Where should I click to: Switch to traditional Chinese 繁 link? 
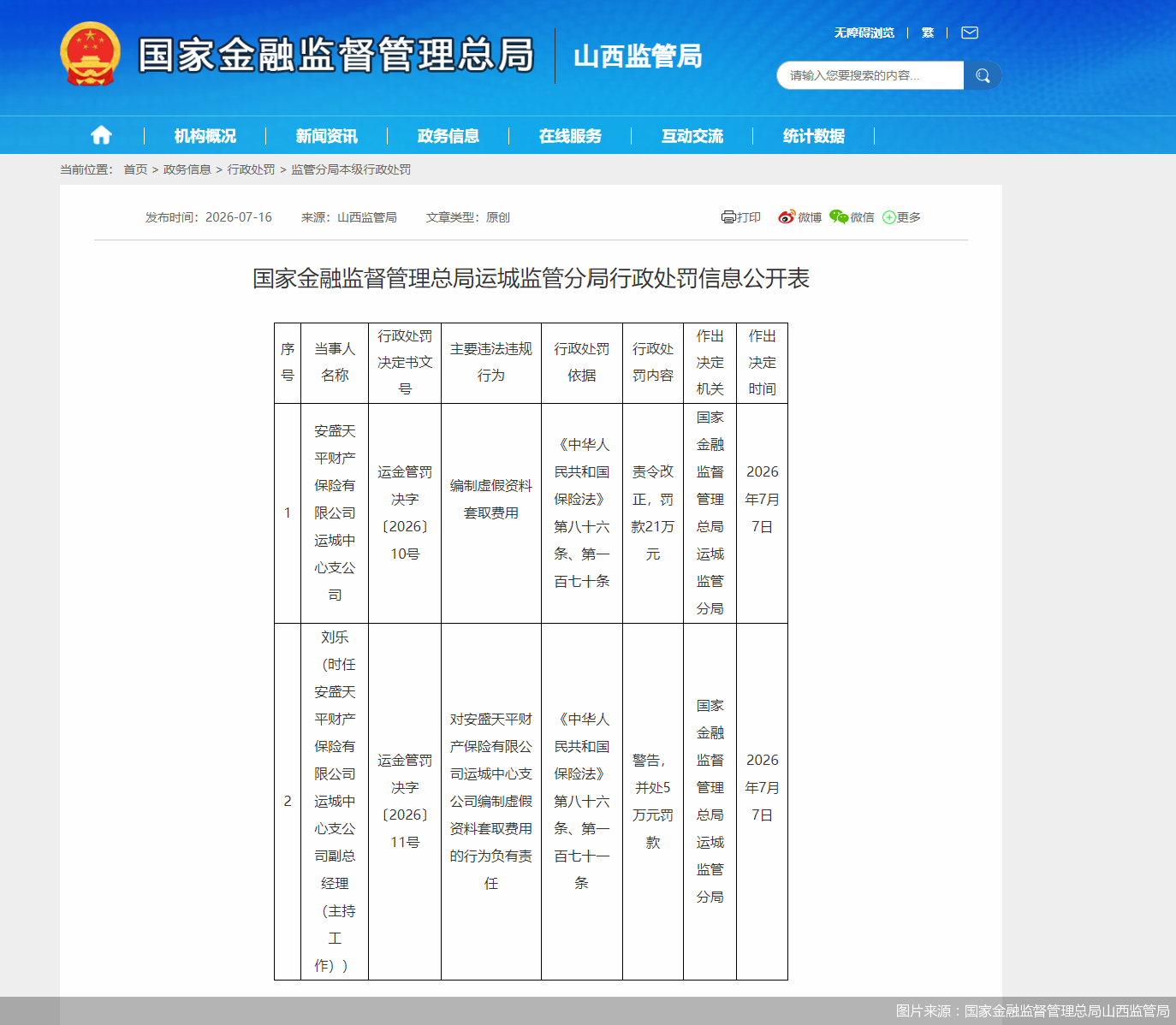[x=928, y=33]
